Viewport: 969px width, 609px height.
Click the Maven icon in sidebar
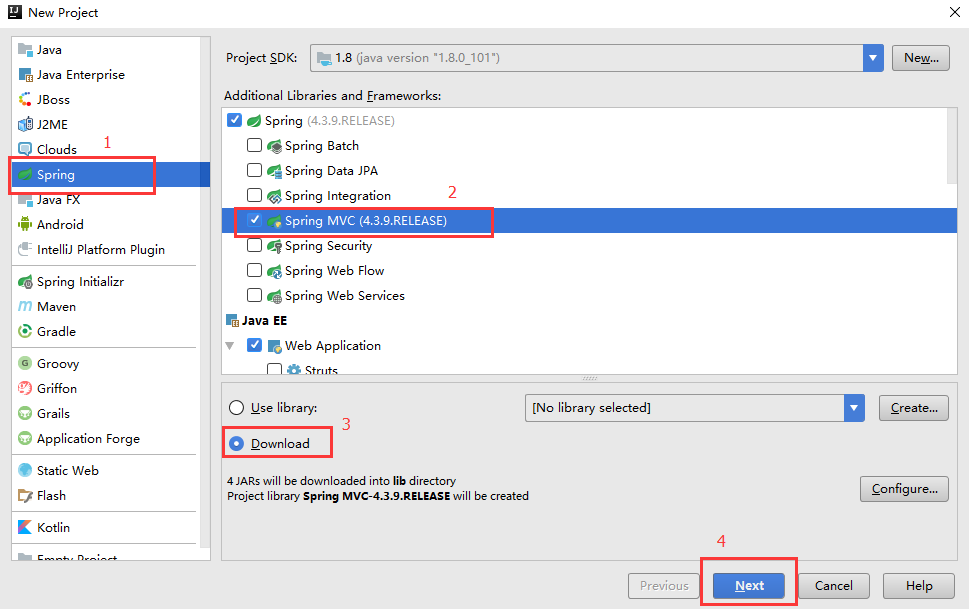[x=25, y=306]
